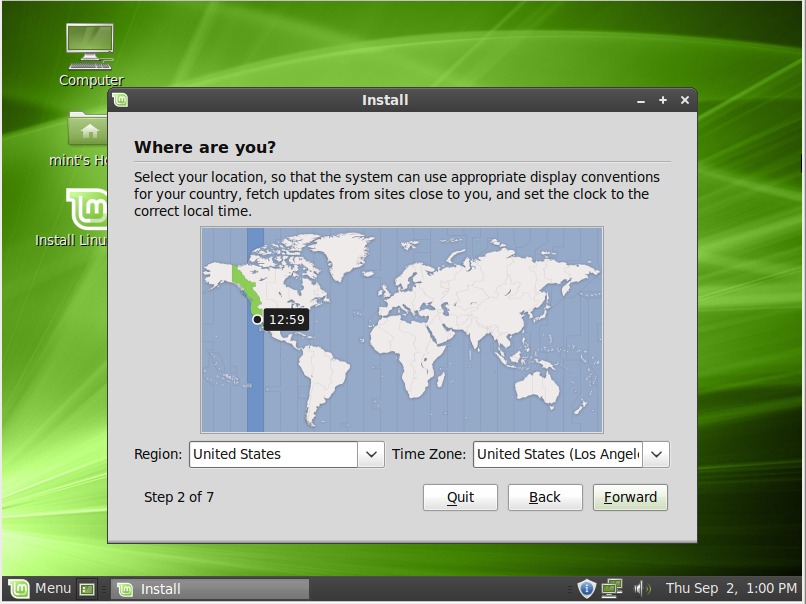Click the Mint logo in Install title bar
Screen dimensions: 806x604
(x=120, y=100)
